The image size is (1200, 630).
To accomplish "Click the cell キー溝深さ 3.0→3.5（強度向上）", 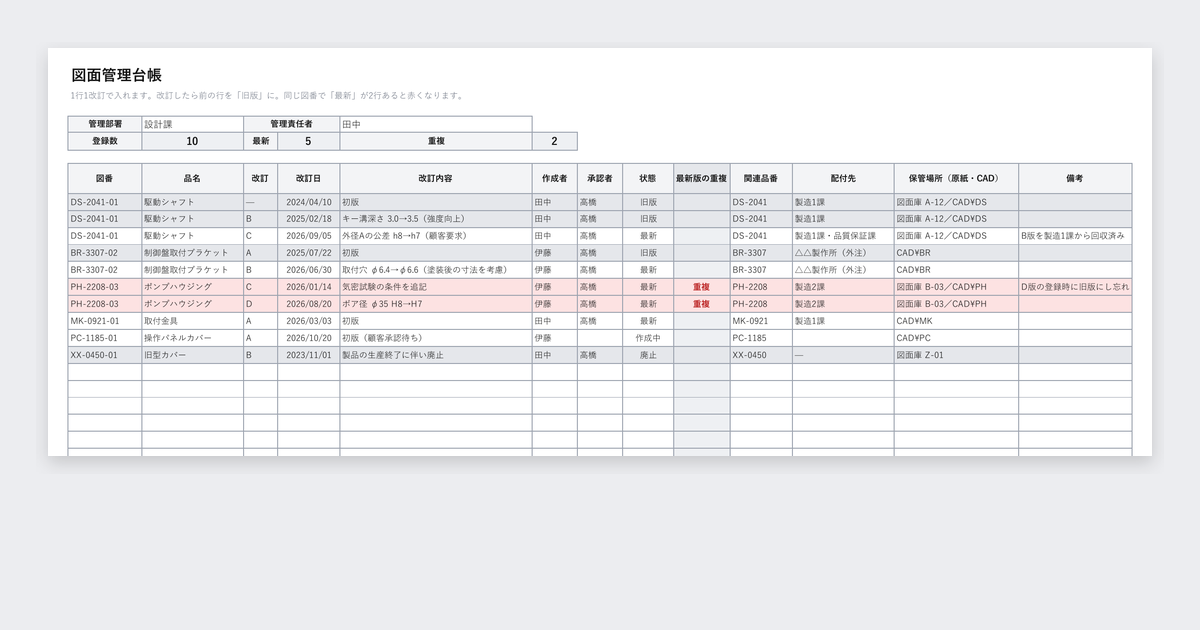I will [x=436, y=219].
